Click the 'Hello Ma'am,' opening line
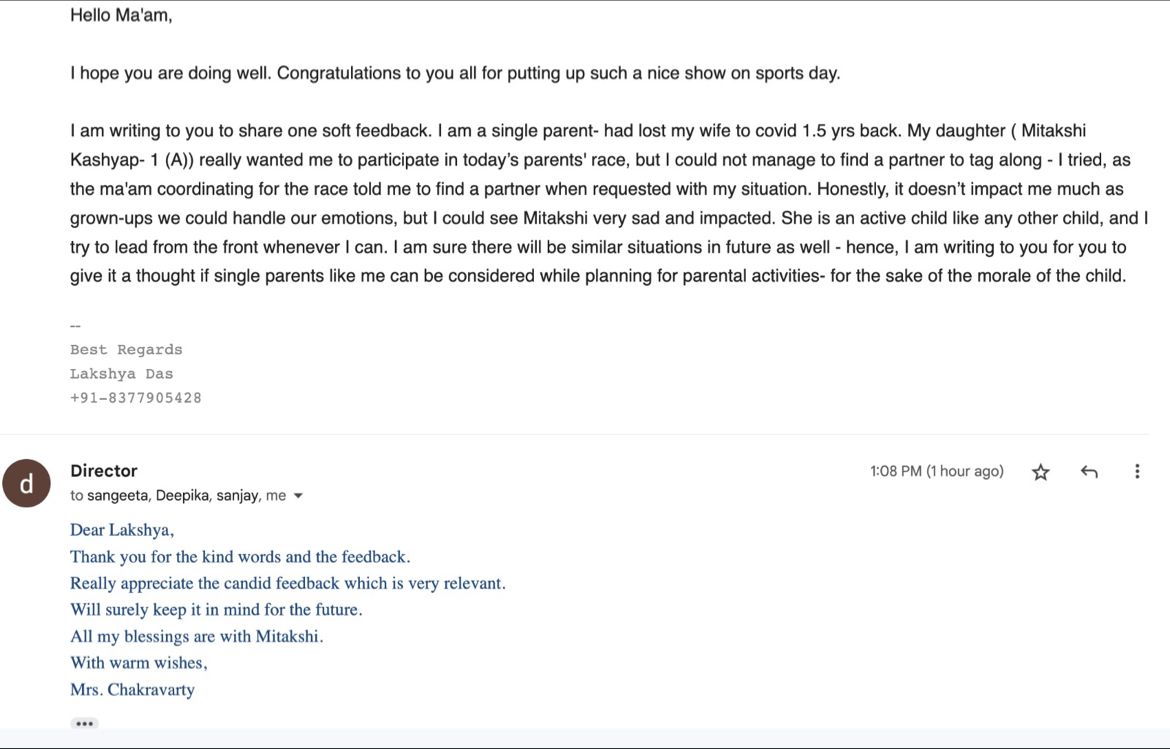This screenshot has width=1170, height=749. pyautogui.click(x=121, y=15)
